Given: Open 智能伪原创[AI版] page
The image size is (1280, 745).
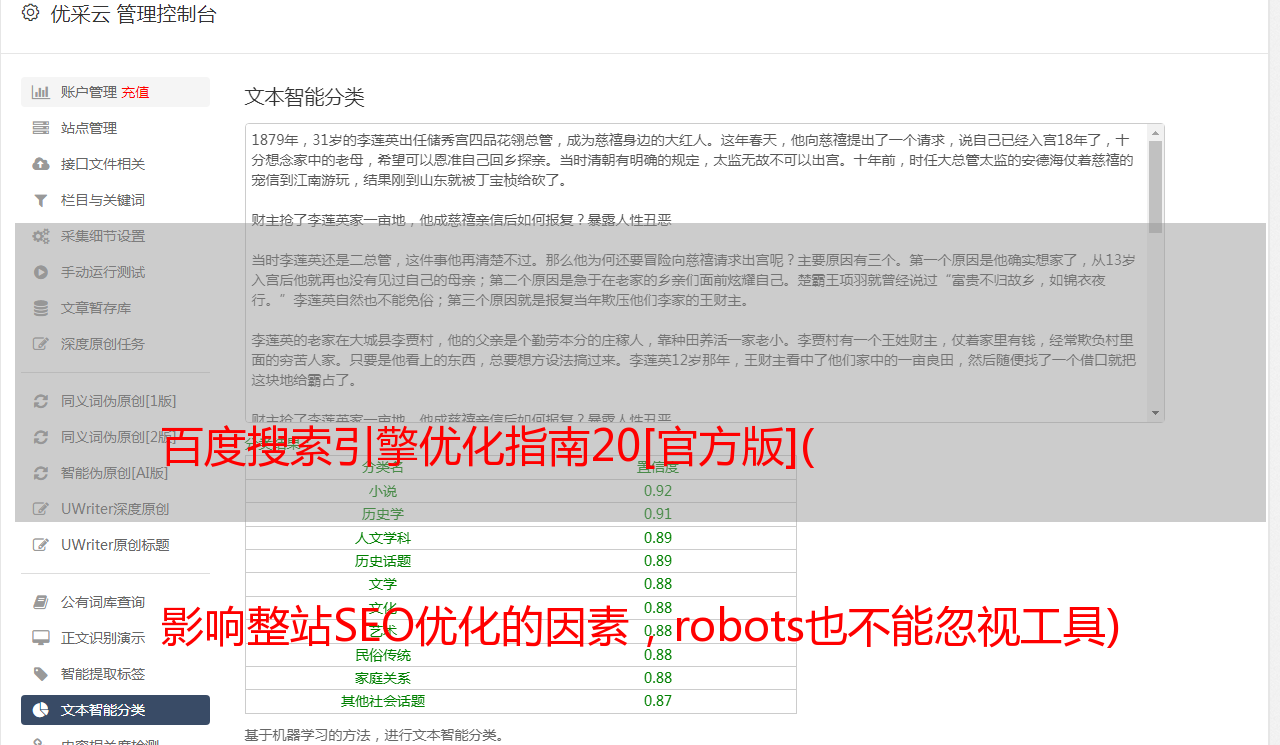Looking at the screenshot, I should click(115, 473).
